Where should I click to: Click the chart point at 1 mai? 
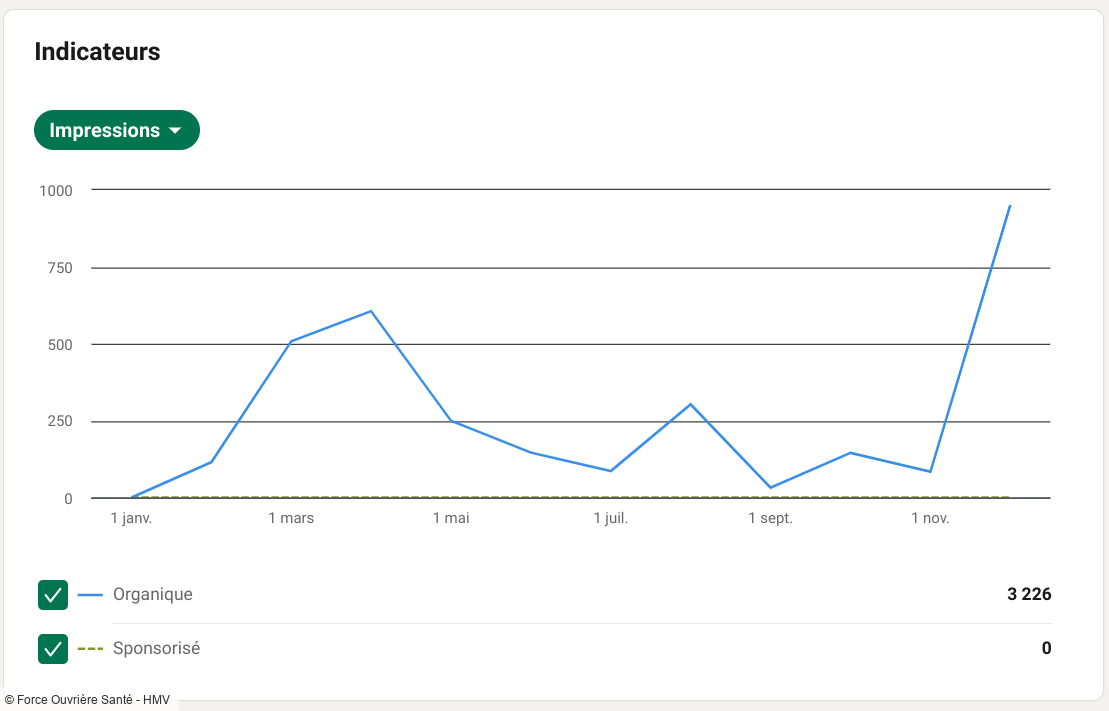point(451,420)
